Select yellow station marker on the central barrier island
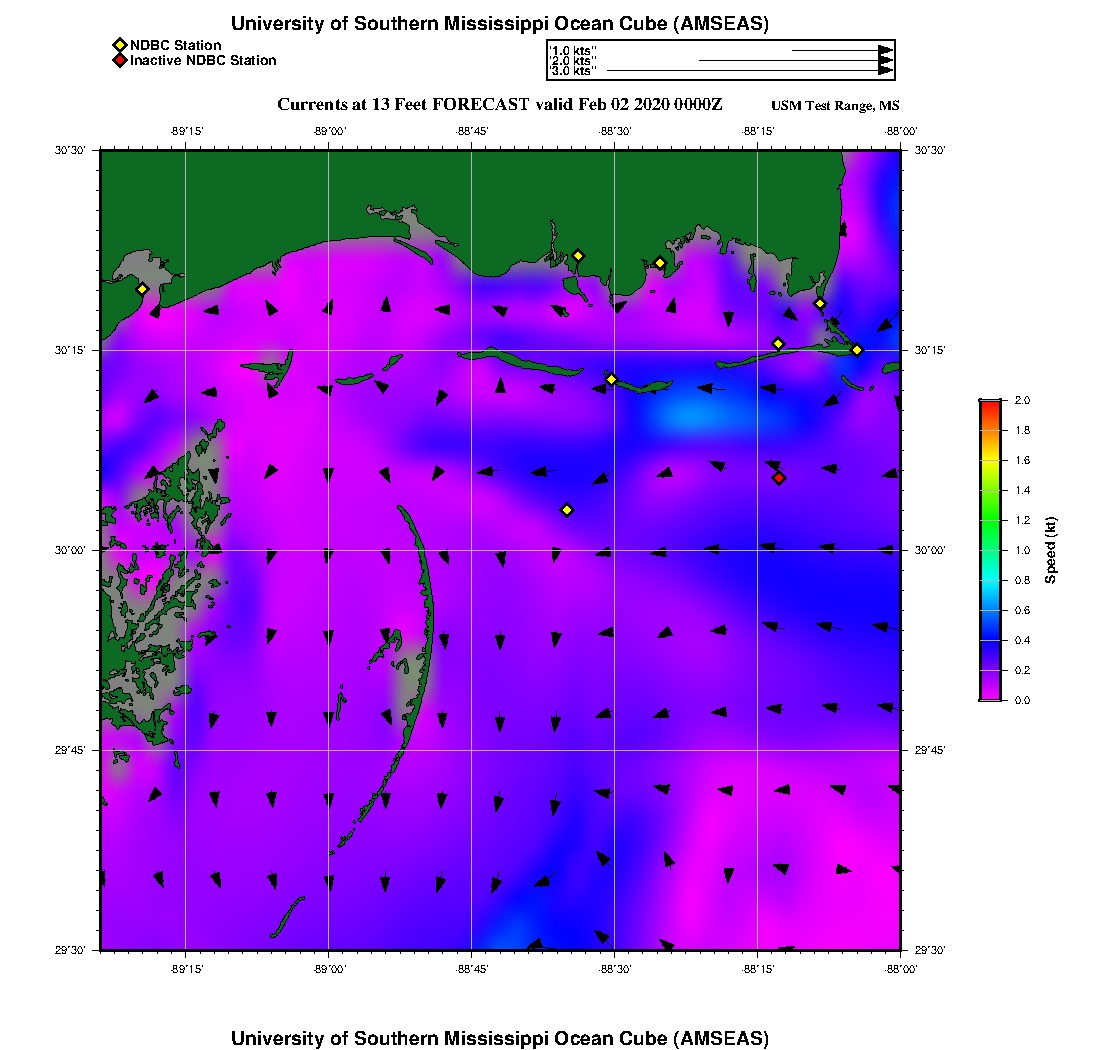This screenshot has width=1100, height=1050. 611,379
